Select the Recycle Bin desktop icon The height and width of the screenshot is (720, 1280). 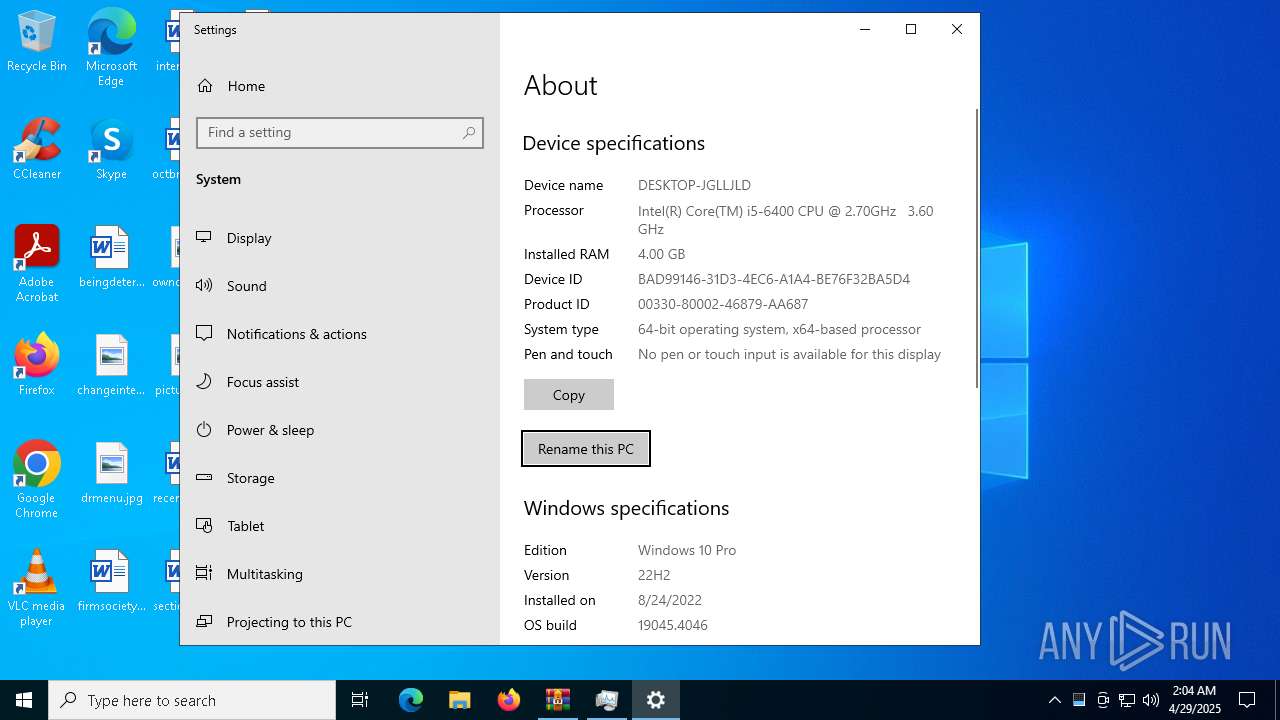click(x=37, y=42)
